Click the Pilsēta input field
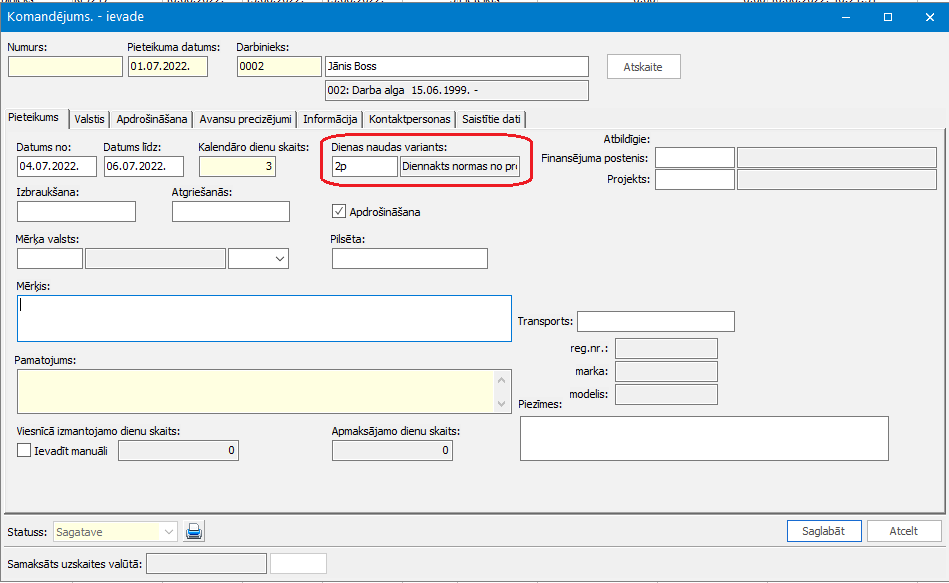This screenshot has width=949, height=583. pos(410,259)
